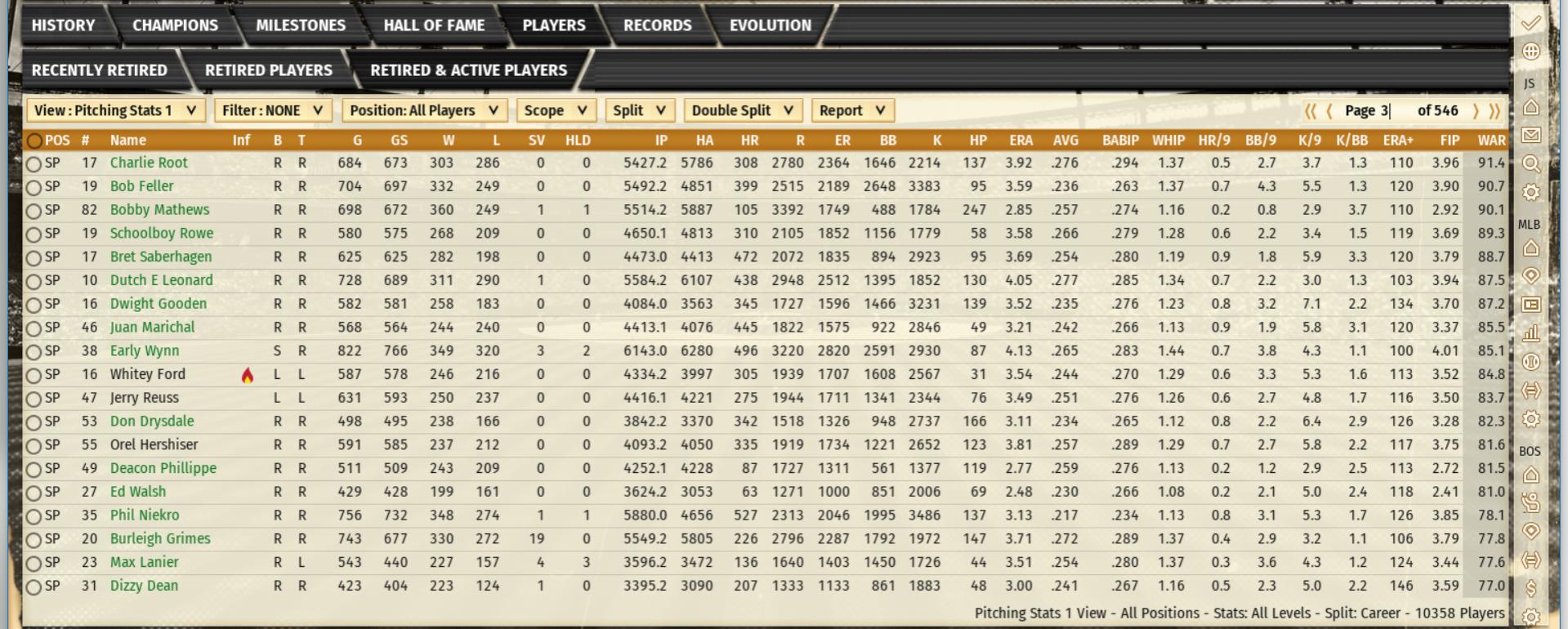Open Don Drysdale's player link
This screenshot has width=1568, height=629.
tap(152, 422)
